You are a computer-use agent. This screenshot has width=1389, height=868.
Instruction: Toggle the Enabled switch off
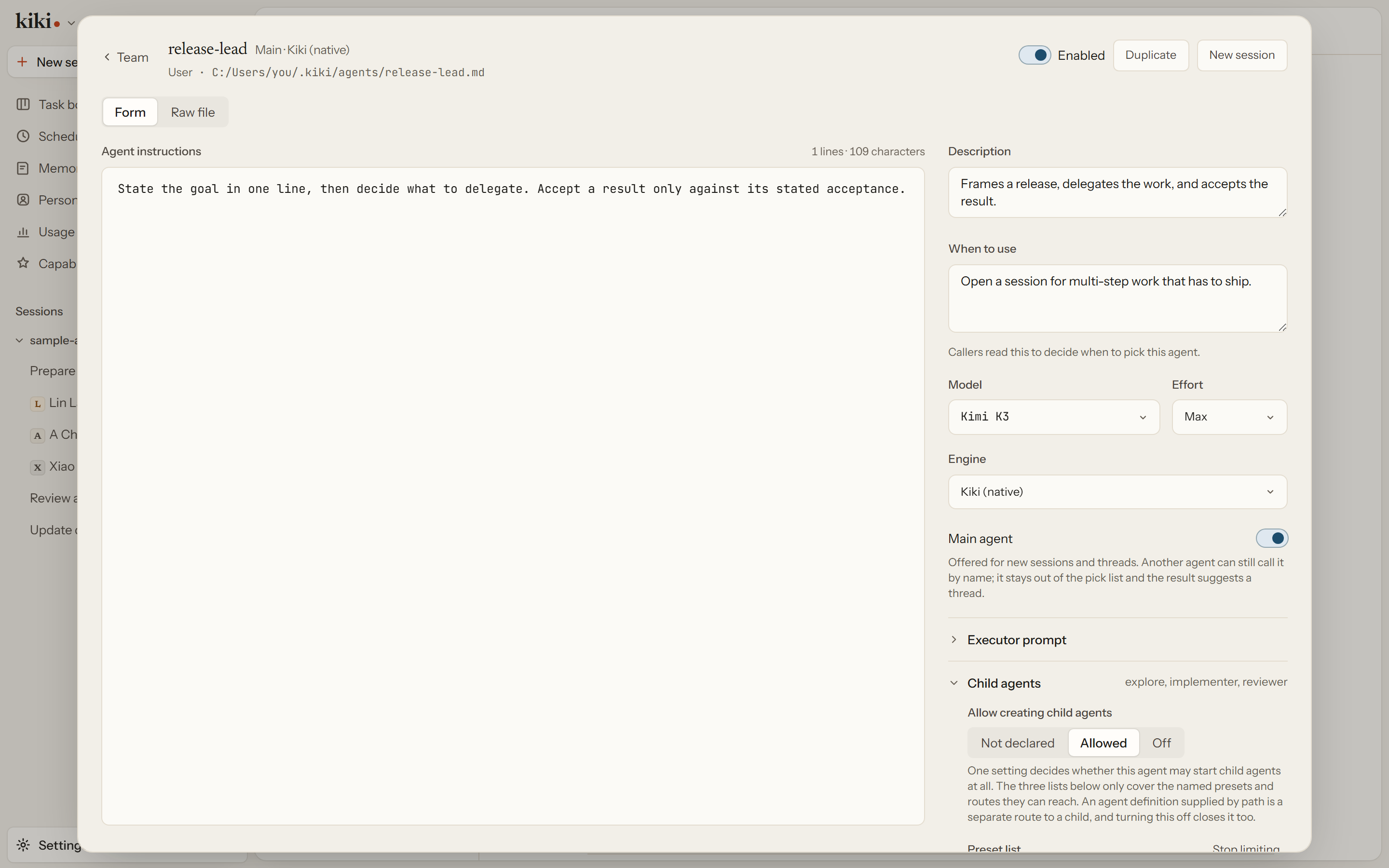(x=1035, y=55)
